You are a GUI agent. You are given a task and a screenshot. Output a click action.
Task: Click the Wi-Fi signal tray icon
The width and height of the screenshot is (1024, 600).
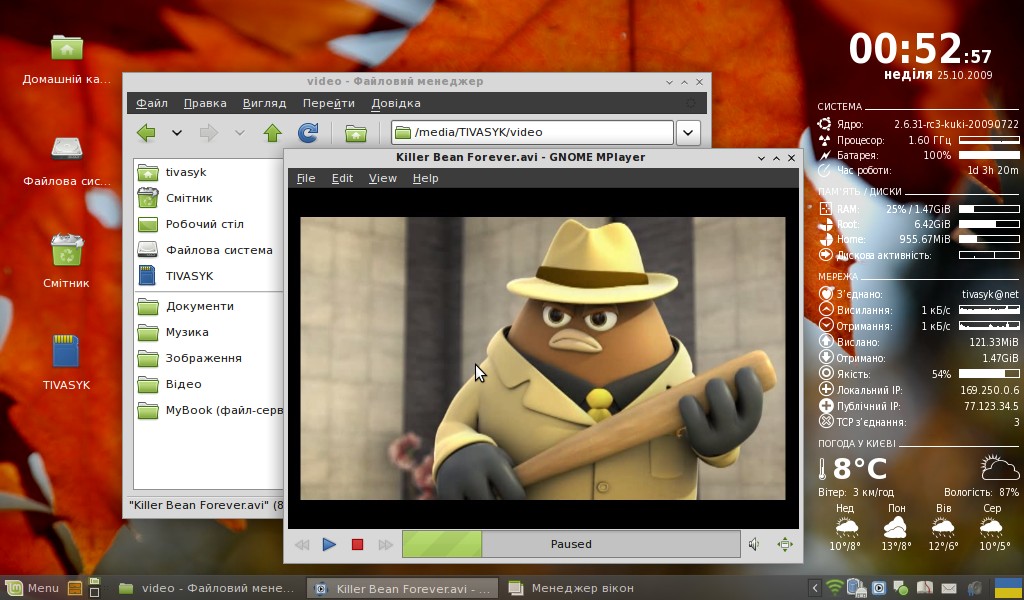[x=834, y=588]
